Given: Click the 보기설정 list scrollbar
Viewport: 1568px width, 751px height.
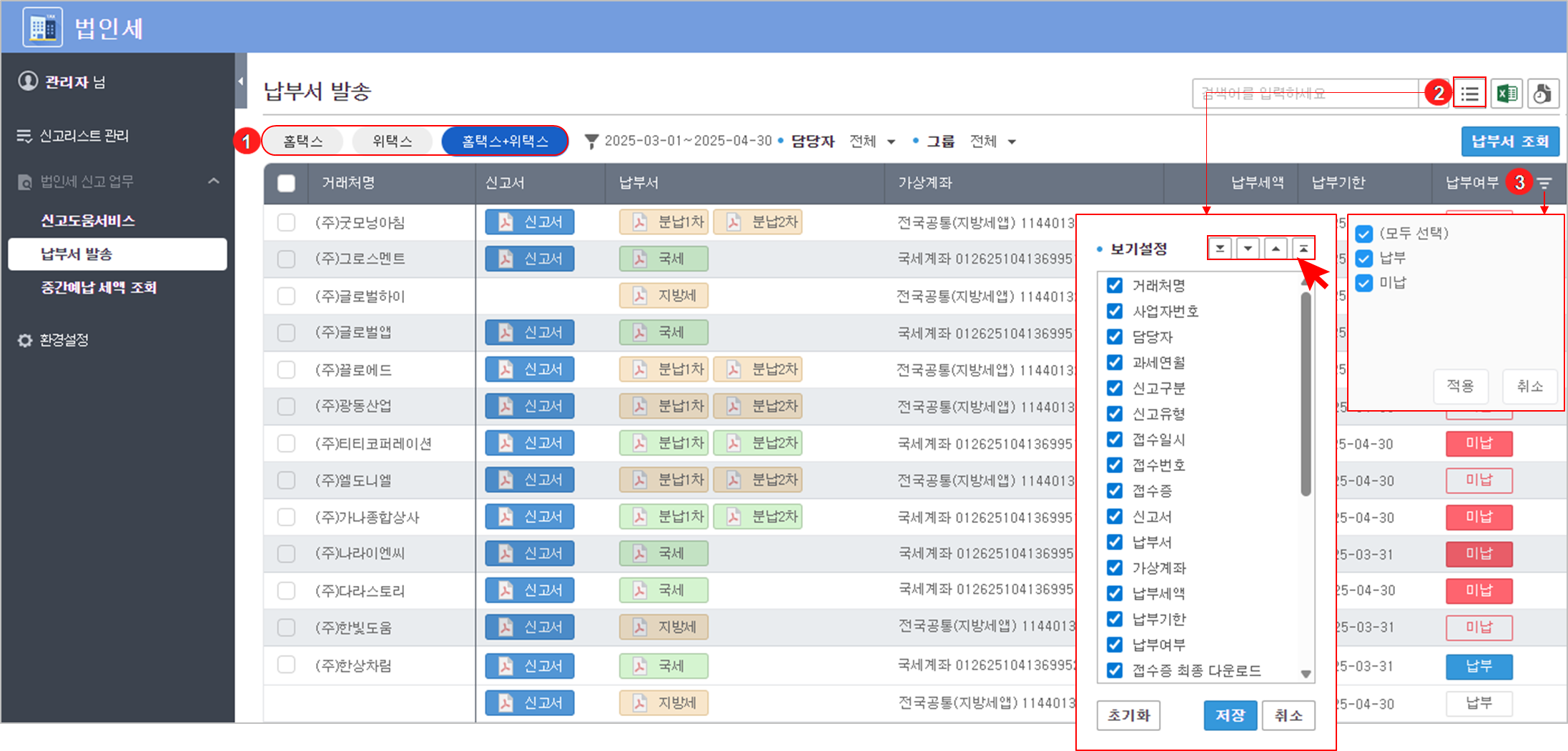Looking at the screenshot, I should coord(1306,393).
